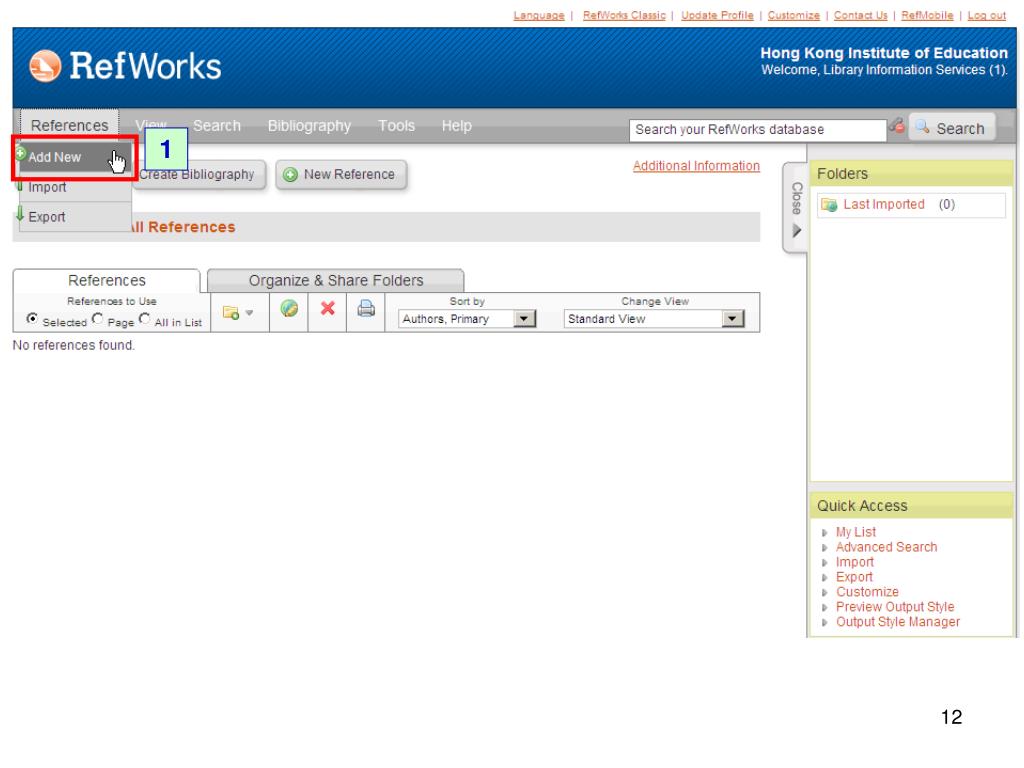Click the RefWorks logo icon

[x=45, y=66]
